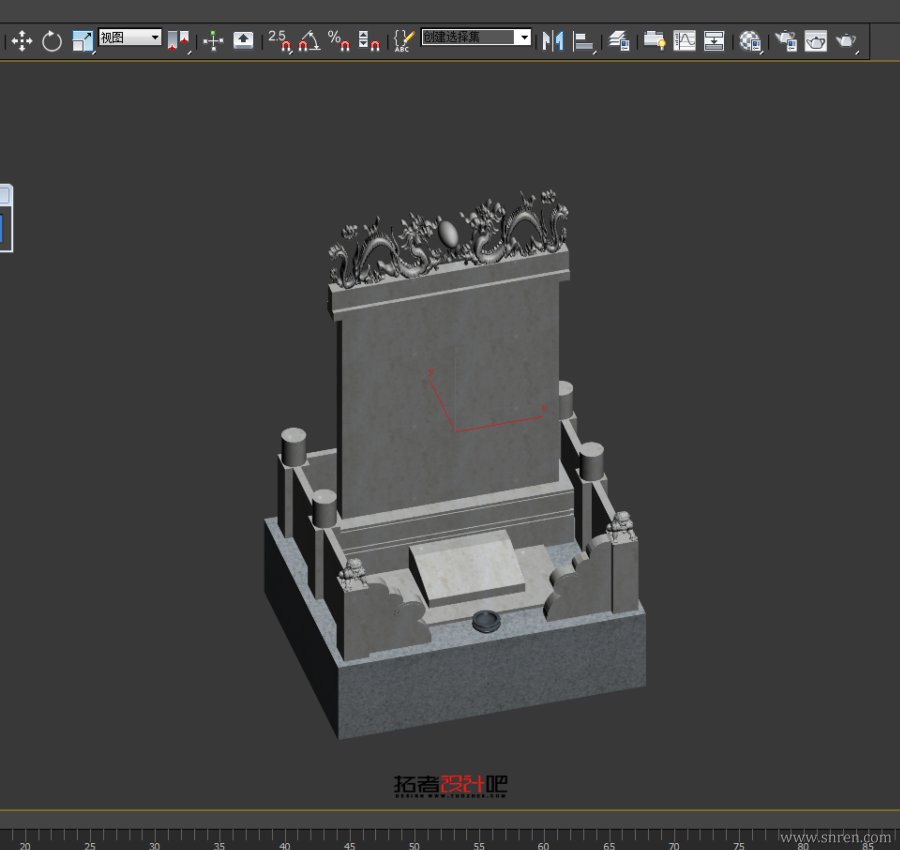
Task: Toggle Angle Snap
Action: click(309, 41)
